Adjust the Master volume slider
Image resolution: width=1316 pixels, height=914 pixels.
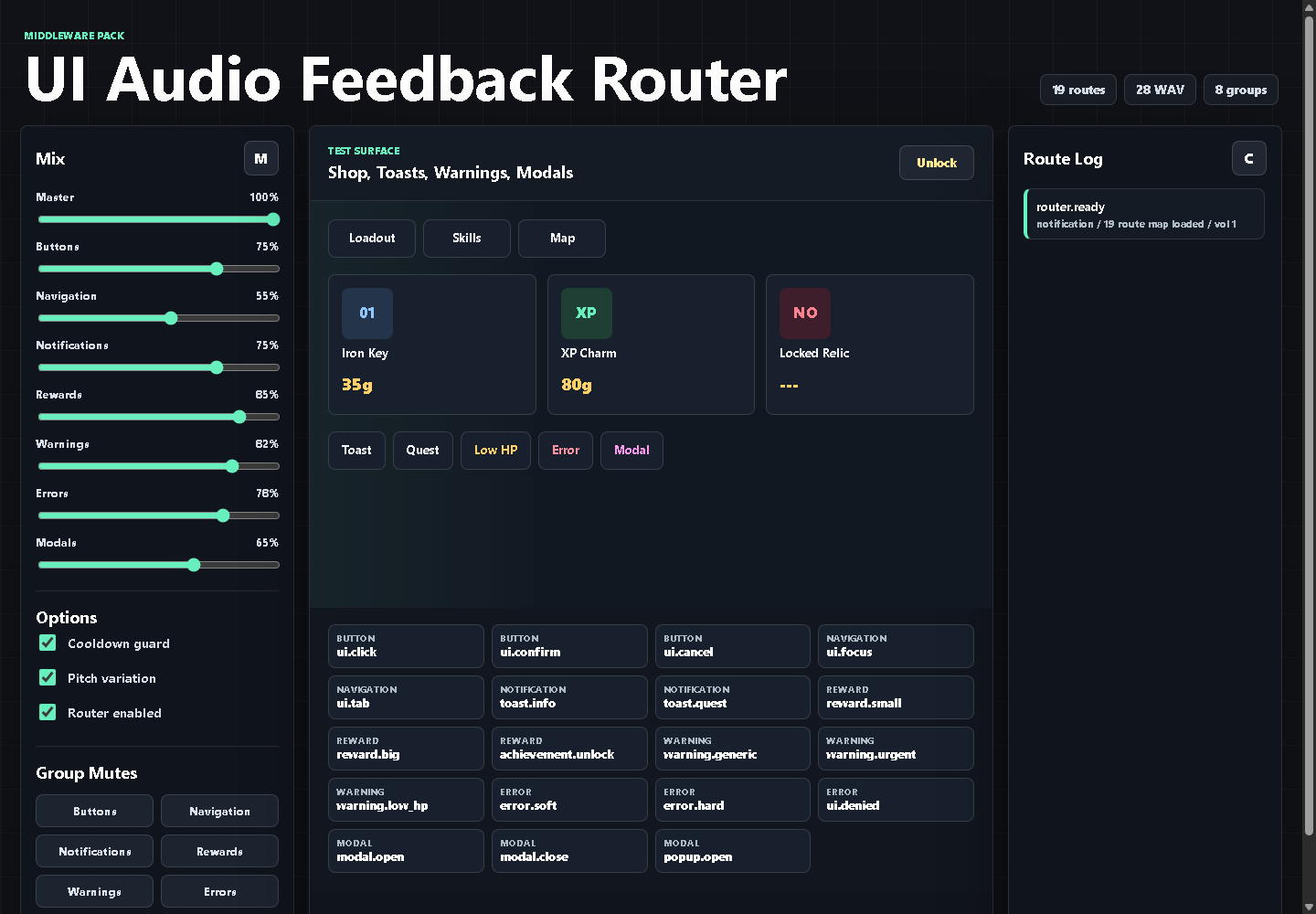[x=158, y=219]
